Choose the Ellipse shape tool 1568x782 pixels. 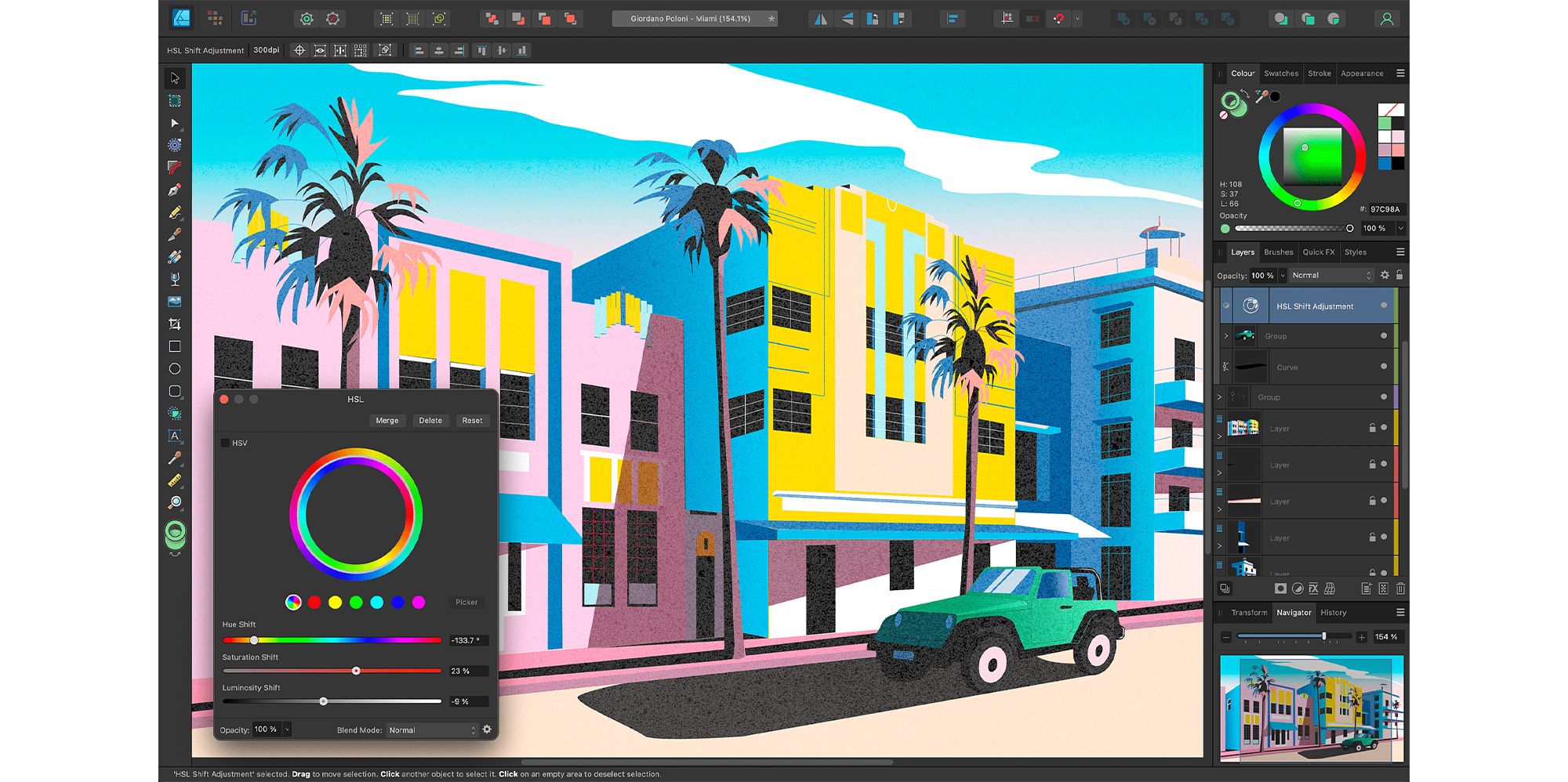[175, 368]
